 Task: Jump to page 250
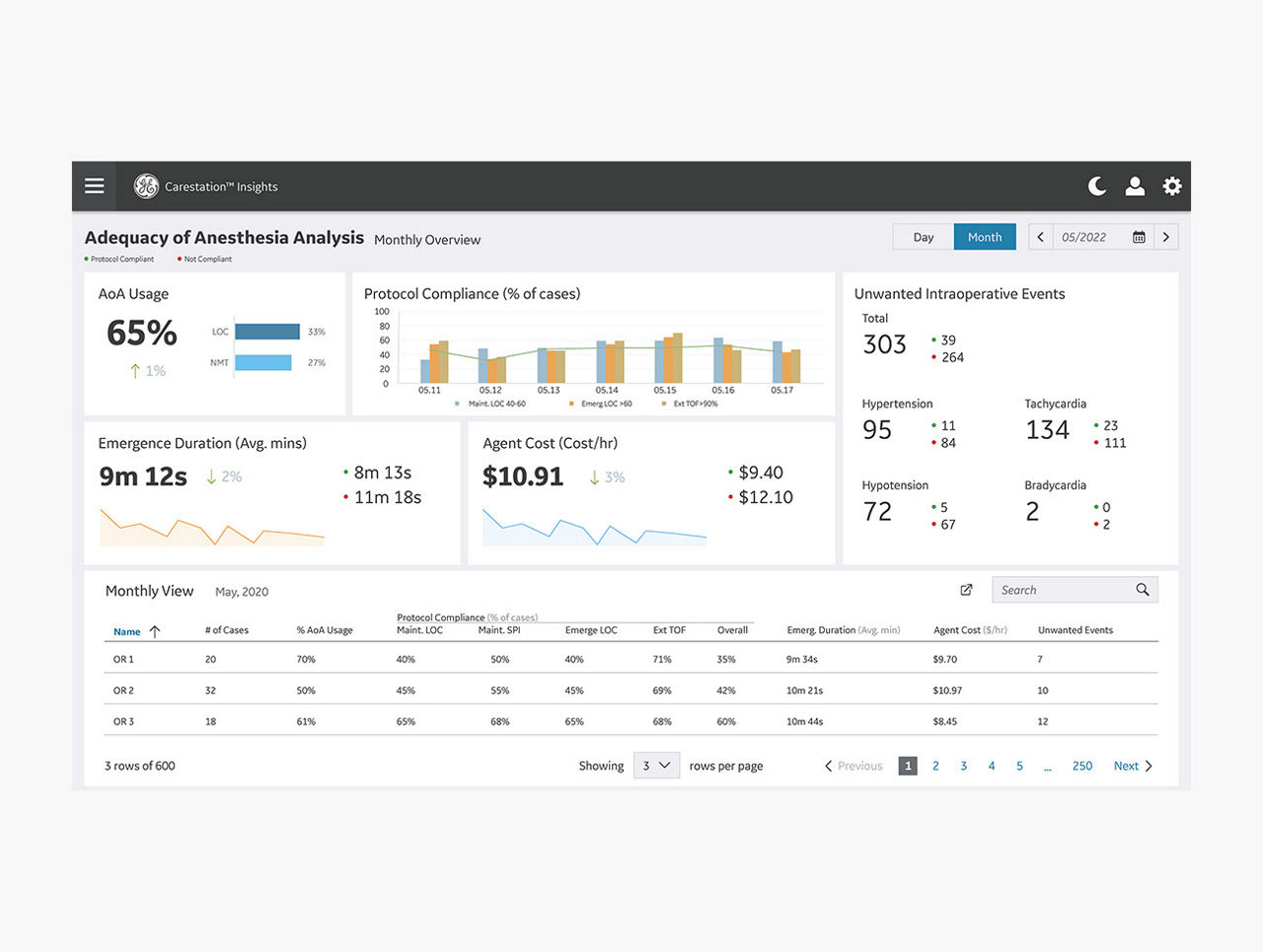[x=1082, y=766]
